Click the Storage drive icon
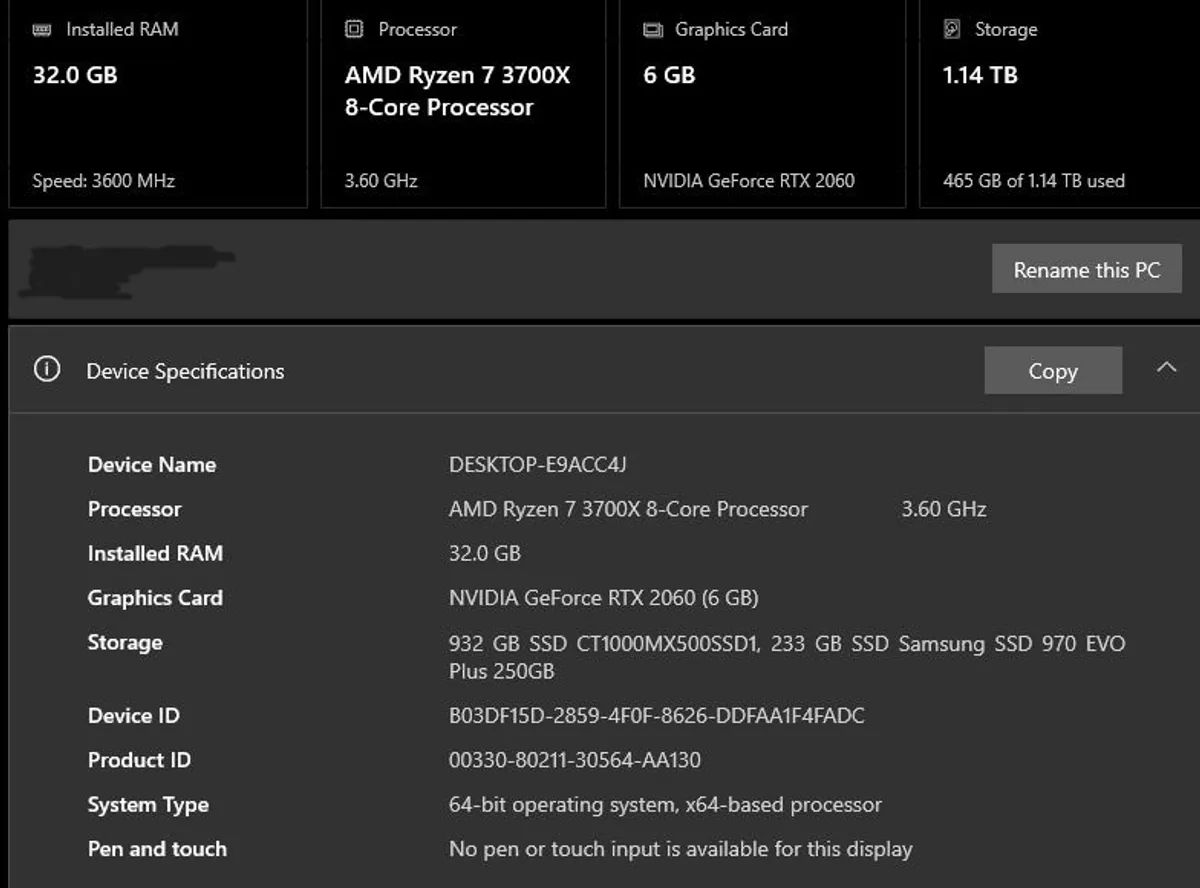 952,29
